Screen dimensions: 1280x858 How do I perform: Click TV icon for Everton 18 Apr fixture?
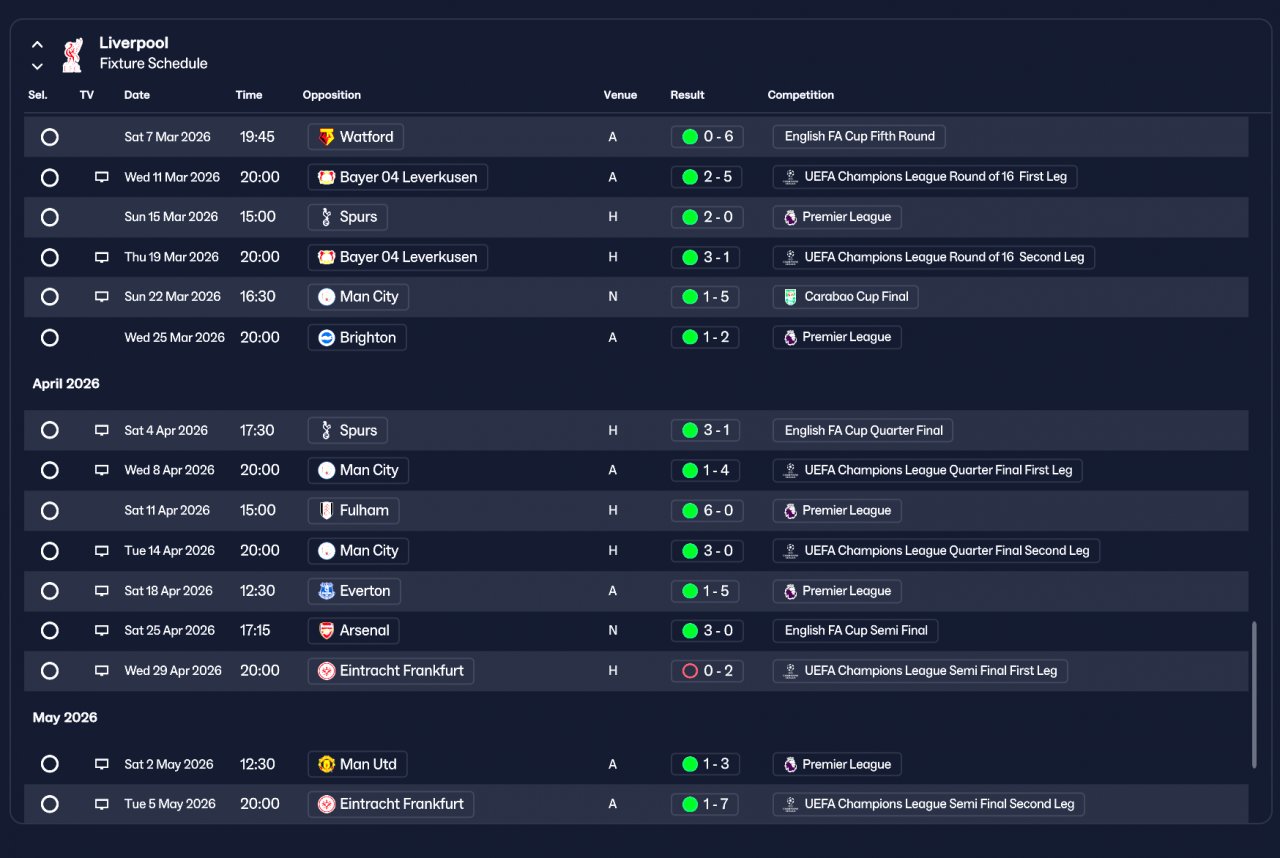click(x=101, y=591)
